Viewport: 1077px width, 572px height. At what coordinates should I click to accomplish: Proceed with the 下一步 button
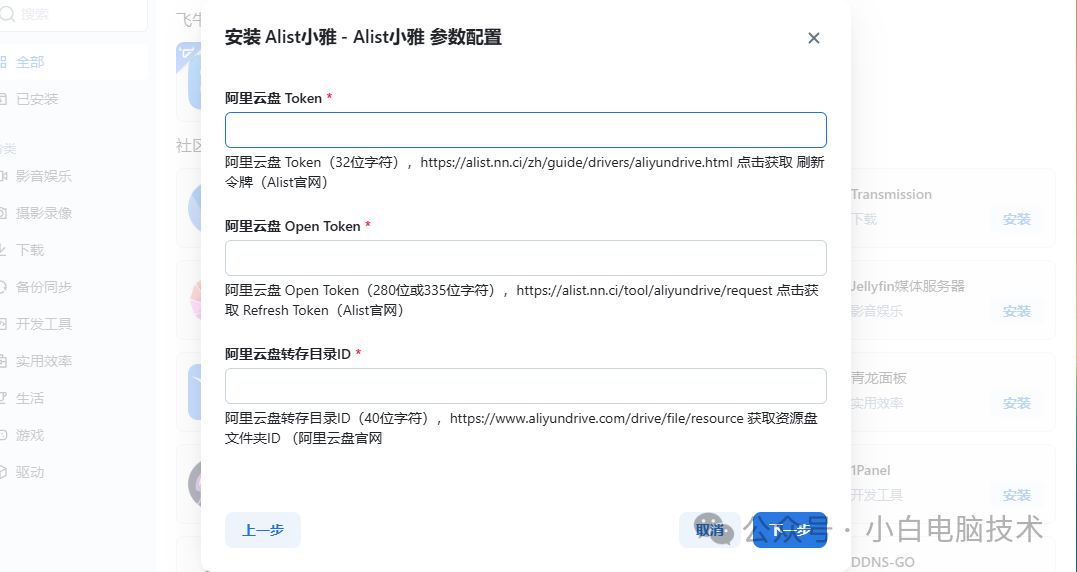pyautogui.click(x=790, y=530)
